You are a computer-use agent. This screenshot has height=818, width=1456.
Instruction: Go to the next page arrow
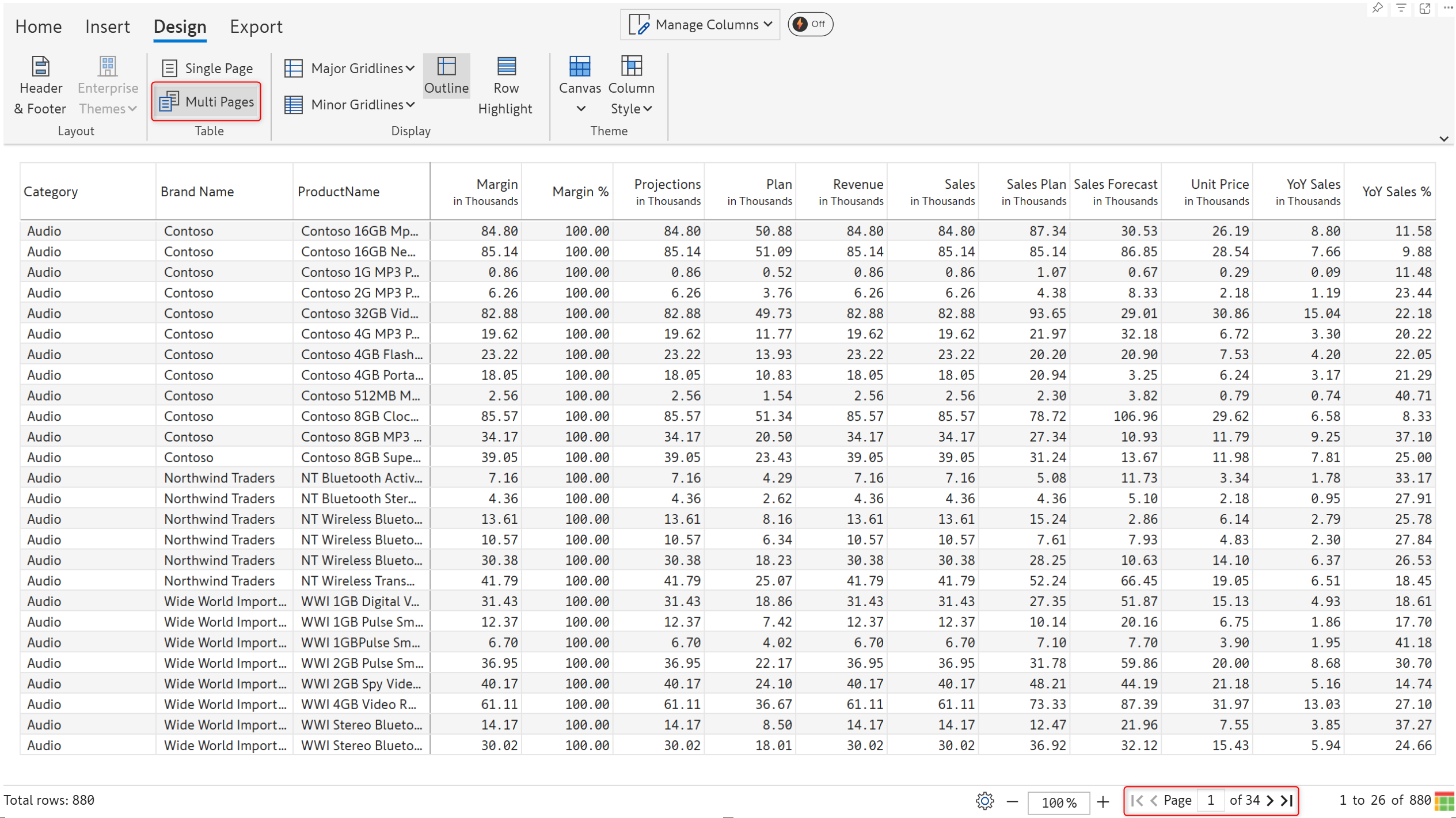tap(1270, 801)
